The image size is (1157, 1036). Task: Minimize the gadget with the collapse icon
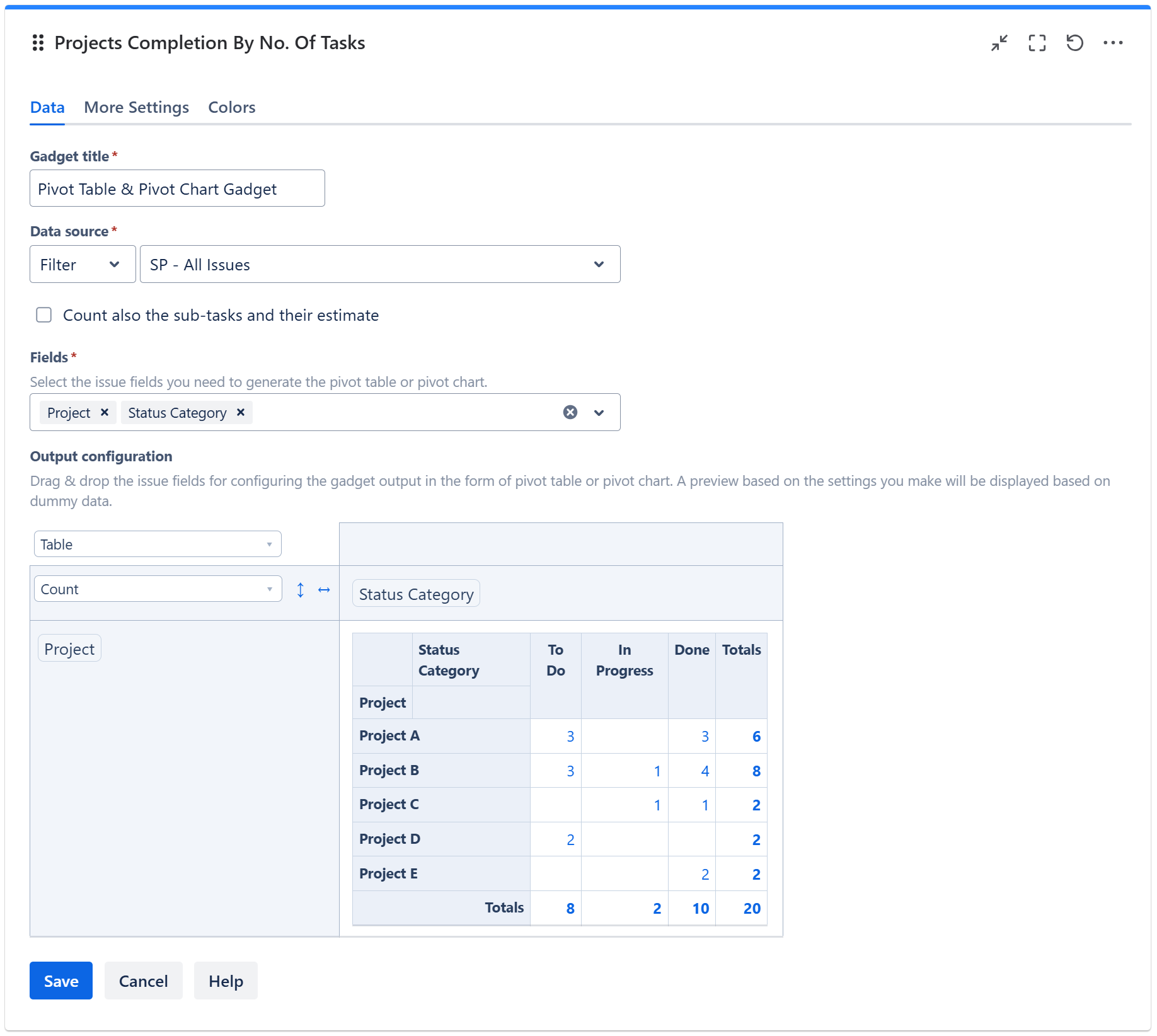(999, 43)
